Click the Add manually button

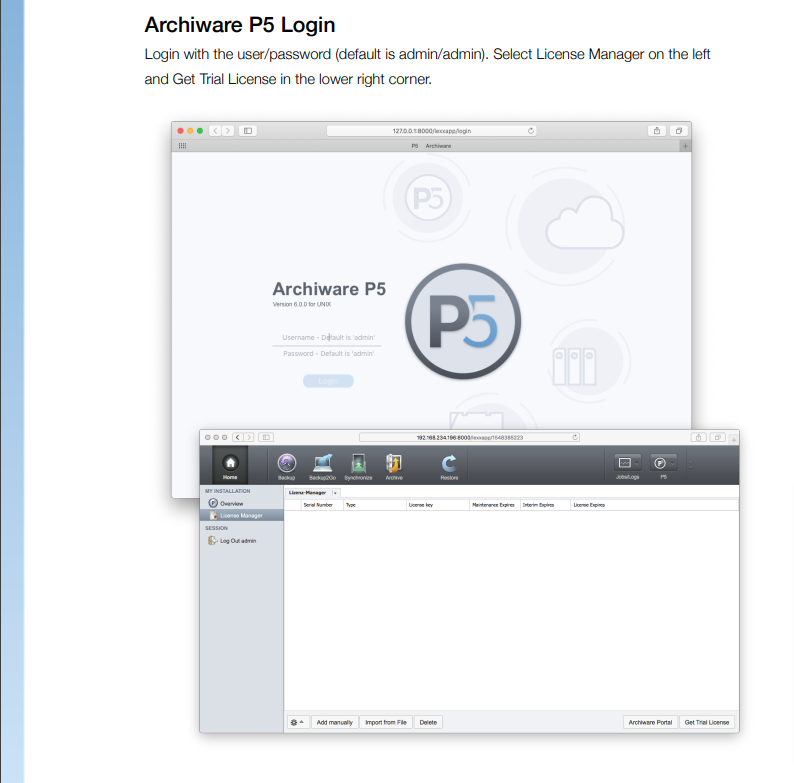(334, 722)
